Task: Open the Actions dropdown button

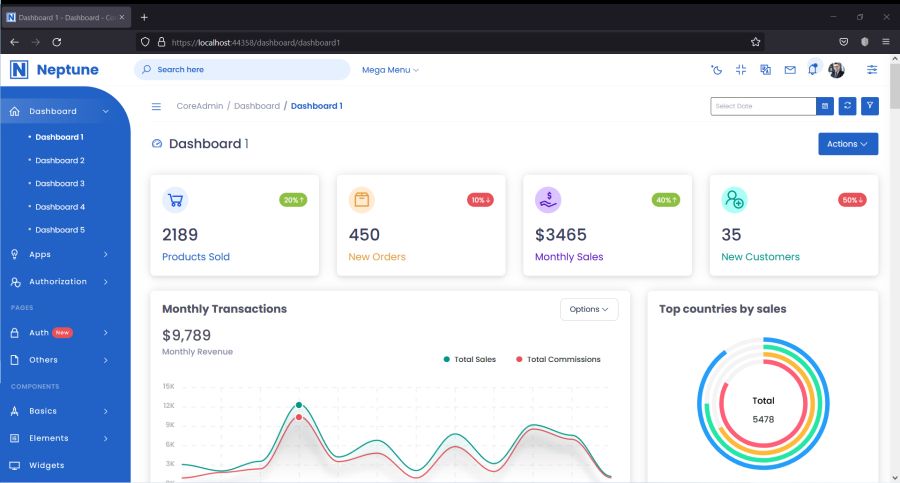Action: 848,144
